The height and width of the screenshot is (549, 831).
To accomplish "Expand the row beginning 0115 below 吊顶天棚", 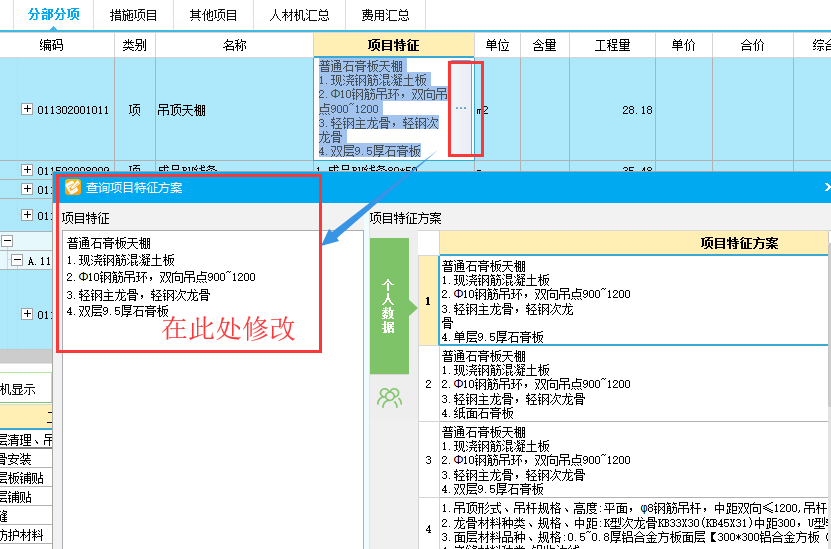I will (x=27, y=170).
